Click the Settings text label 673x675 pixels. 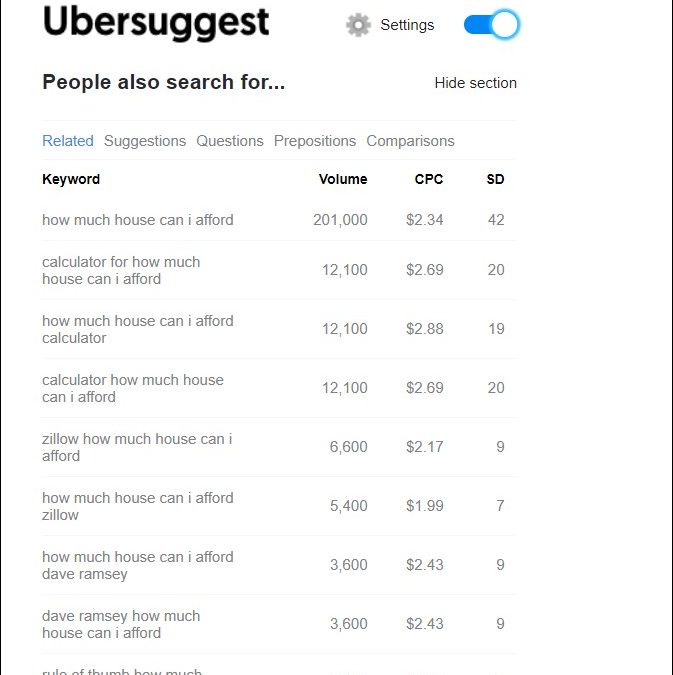(x=407, y=25)
